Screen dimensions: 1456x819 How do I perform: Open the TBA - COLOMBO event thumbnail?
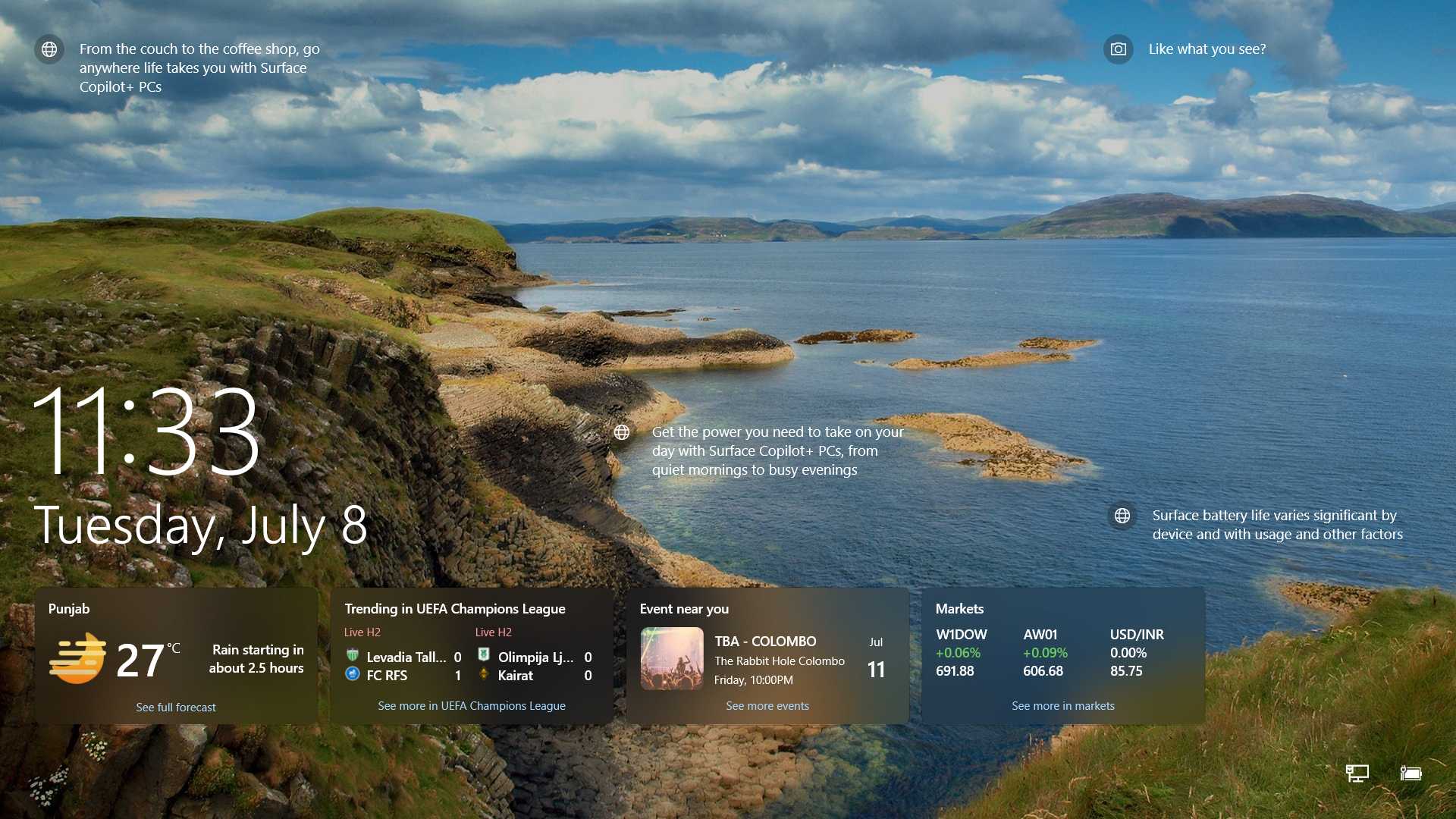672,658
